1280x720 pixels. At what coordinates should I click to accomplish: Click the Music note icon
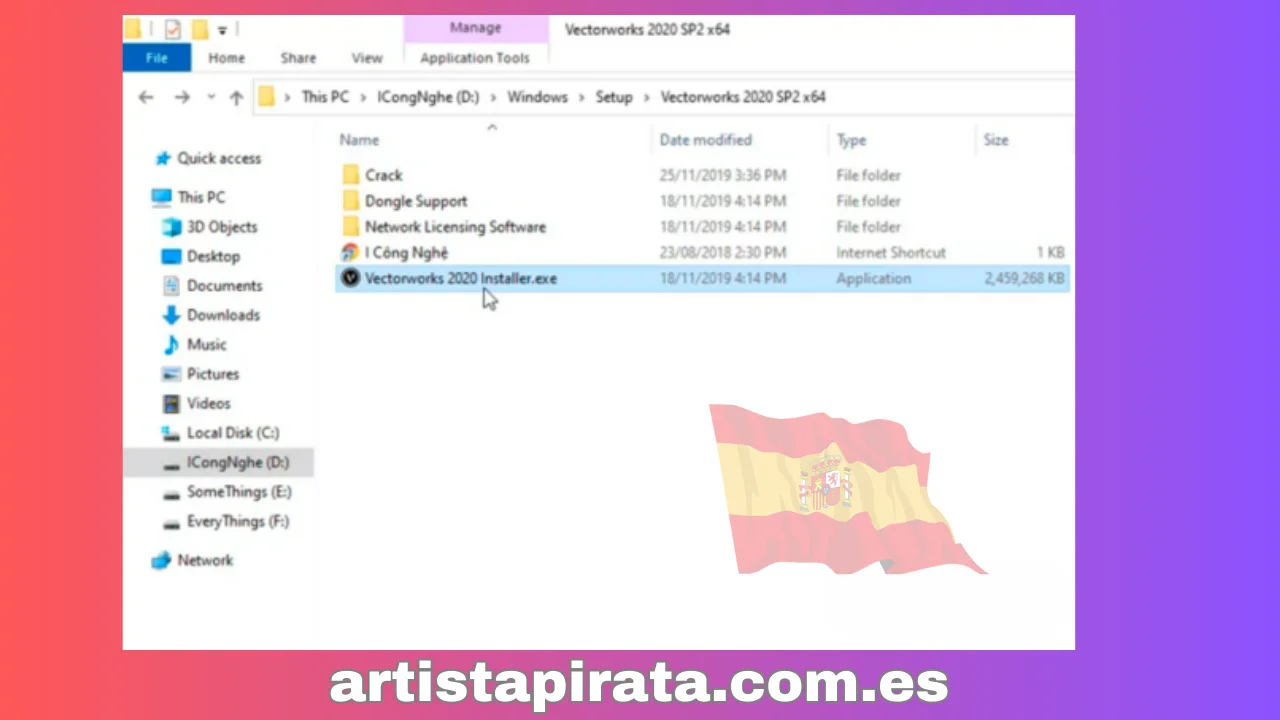171,344
